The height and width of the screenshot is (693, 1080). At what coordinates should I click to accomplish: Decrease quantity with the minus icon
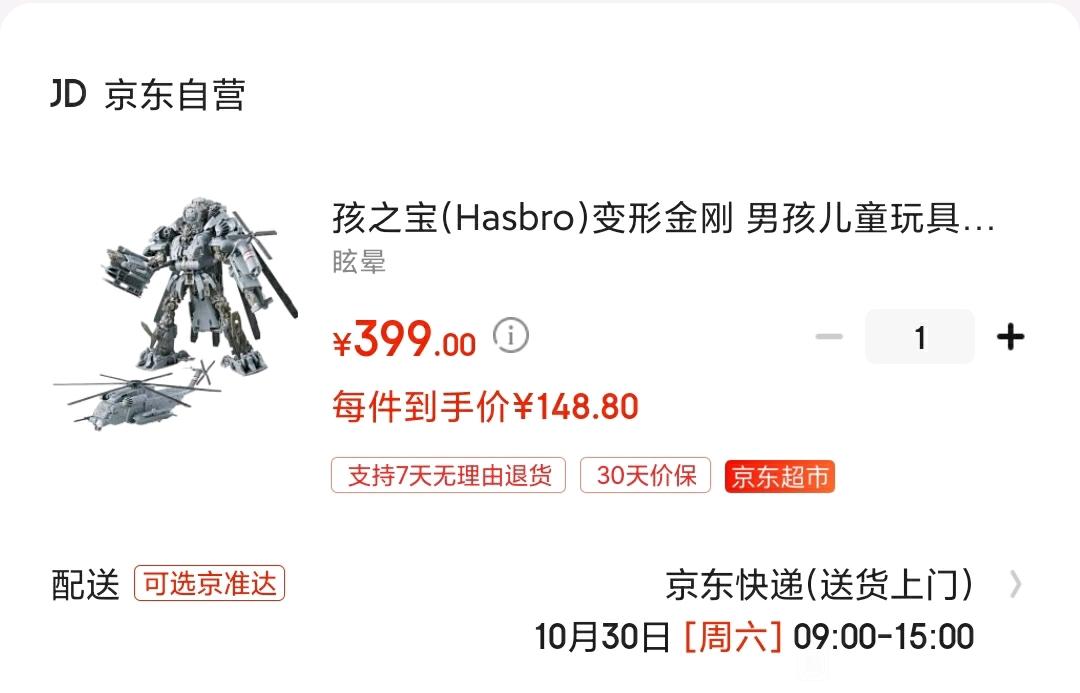tap(829, 337)
